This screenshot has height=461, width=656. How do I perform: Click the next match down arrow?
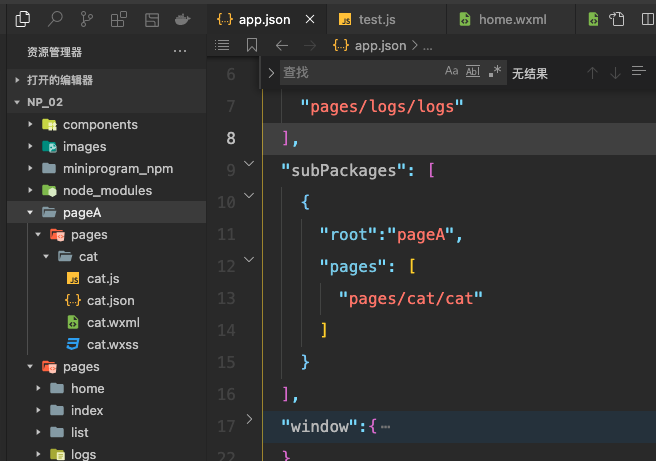615,73
